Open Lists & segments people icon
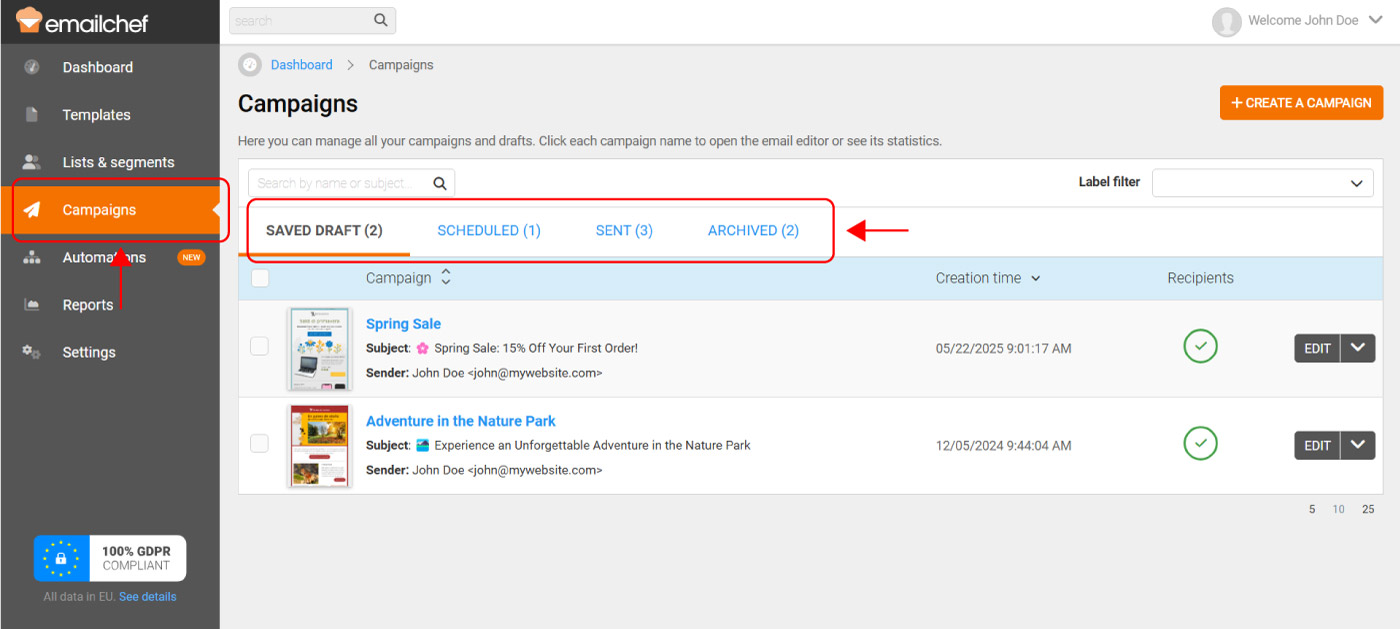Screen dimensions: 1400x629 point(32,162)
